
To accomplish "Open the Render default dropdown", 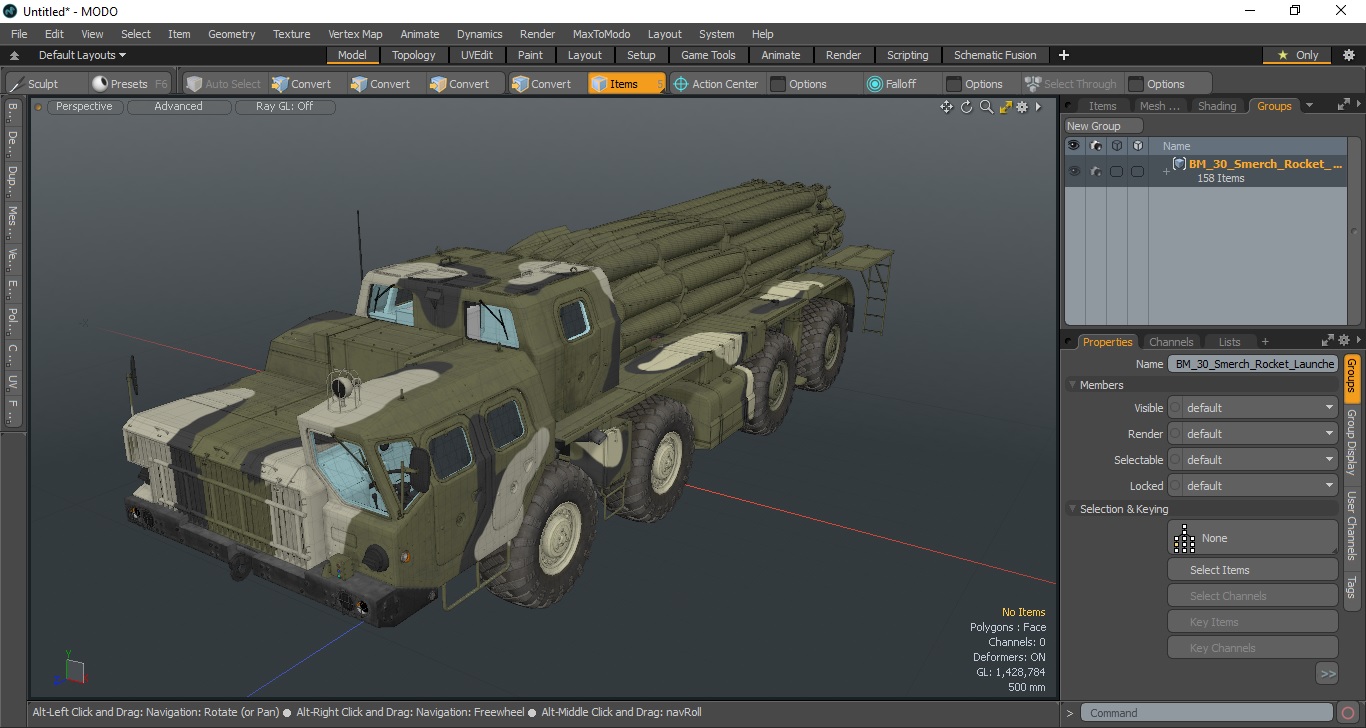I will pyautogui.click(x=1260, y=434).
